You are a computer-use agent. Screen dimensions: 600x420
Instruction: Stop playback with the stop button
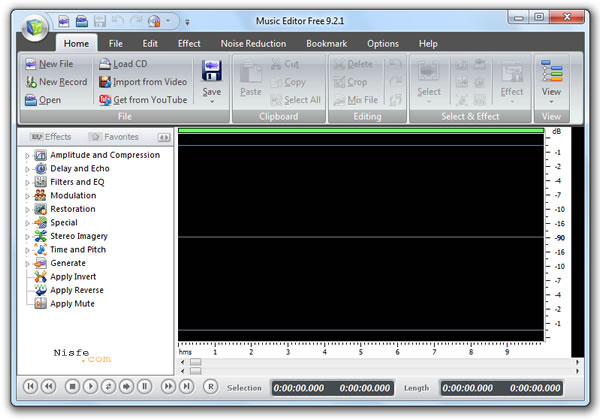72,387
